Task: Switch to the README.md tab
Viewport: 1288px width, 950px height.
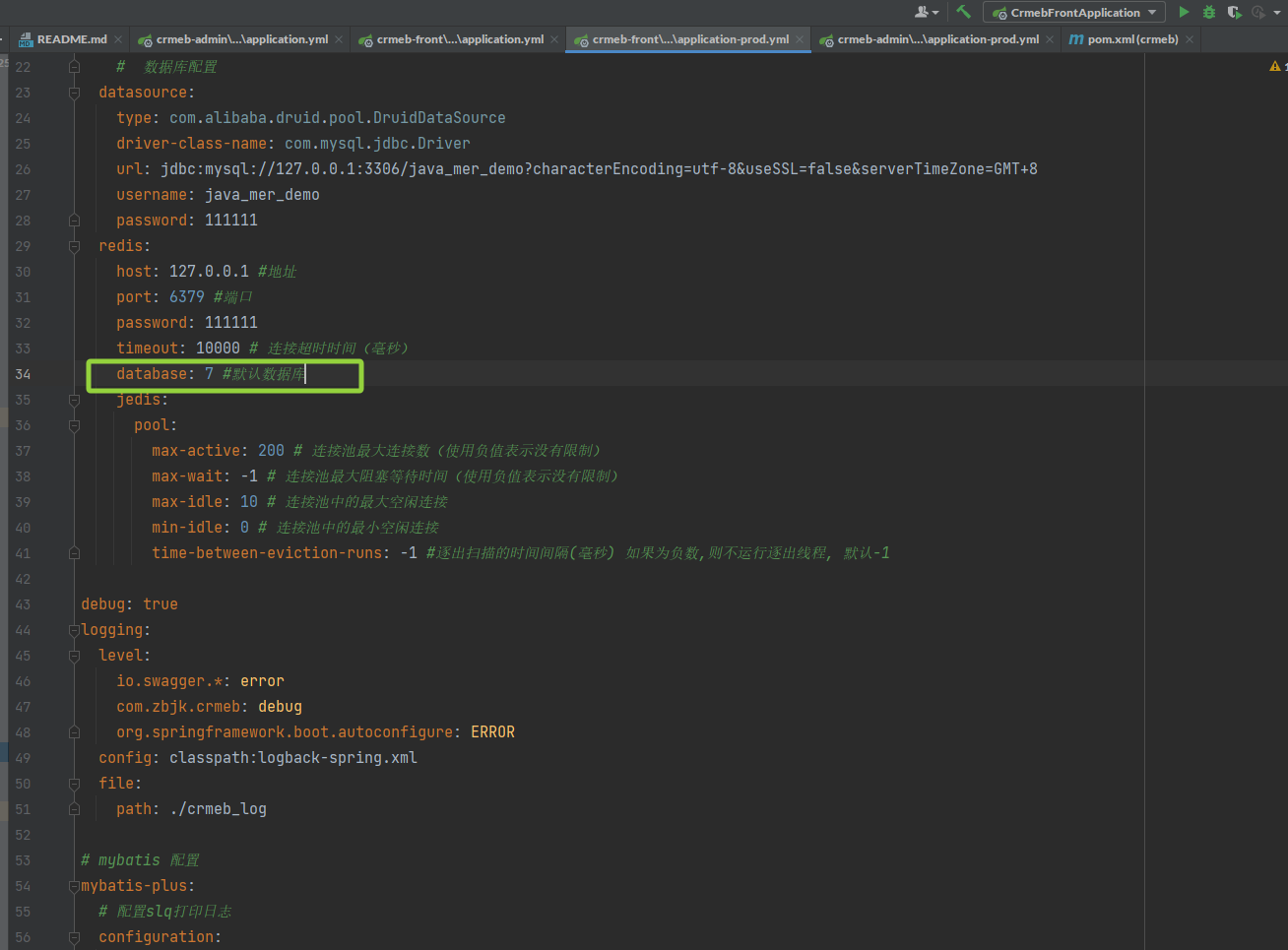Action: coord(71,39)
